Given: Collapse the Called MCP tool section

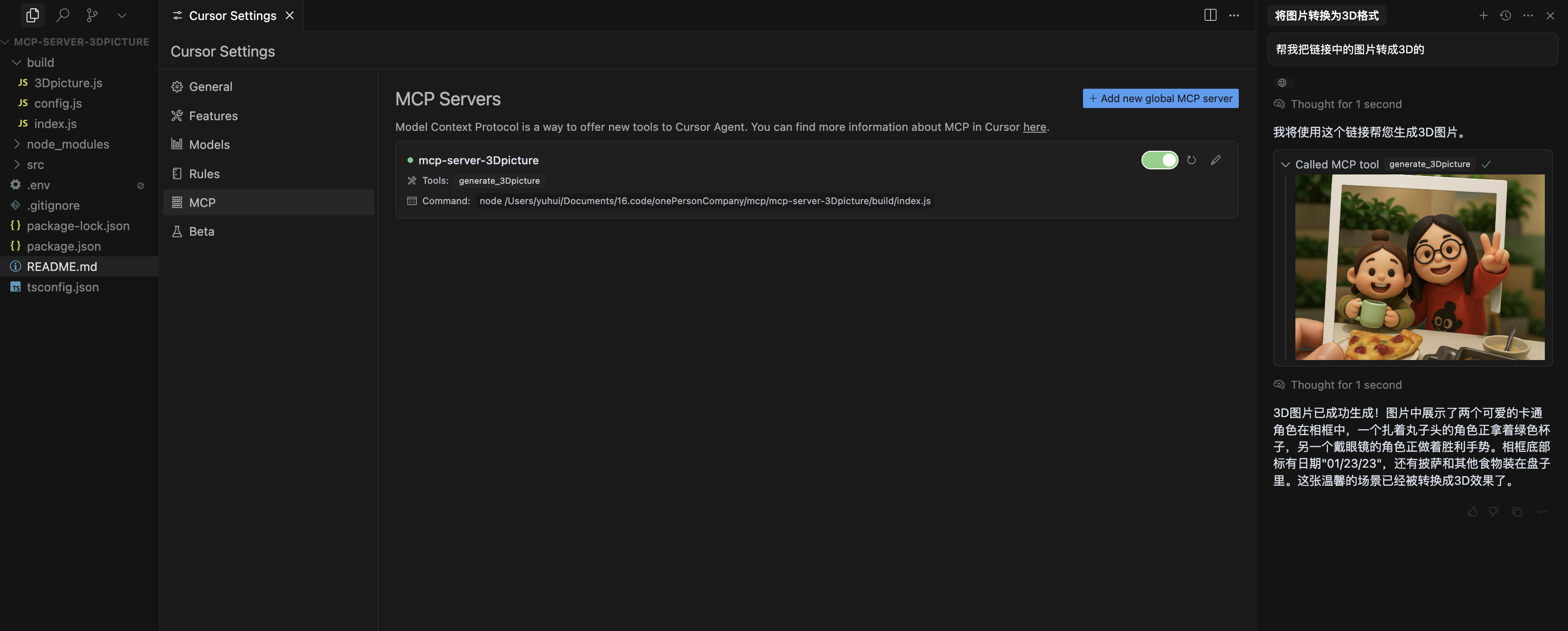Looking at the screenshot, I should pyautogui.click(x=1286, y=164).
